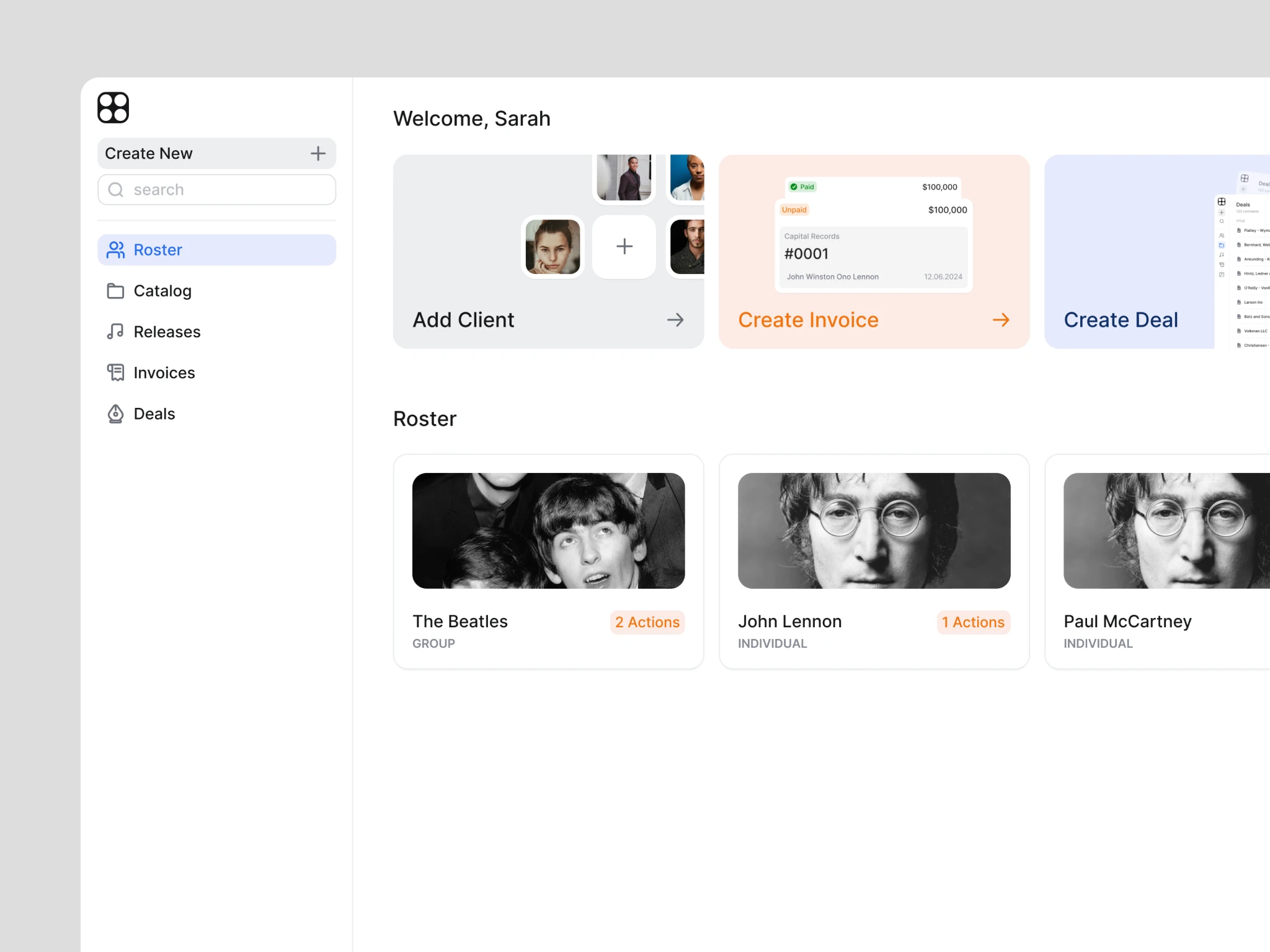The height and width of the screenshot is (952, 1270).
Task: Click the Roster people icon in sidebar
Action: (x=116, y=250)
